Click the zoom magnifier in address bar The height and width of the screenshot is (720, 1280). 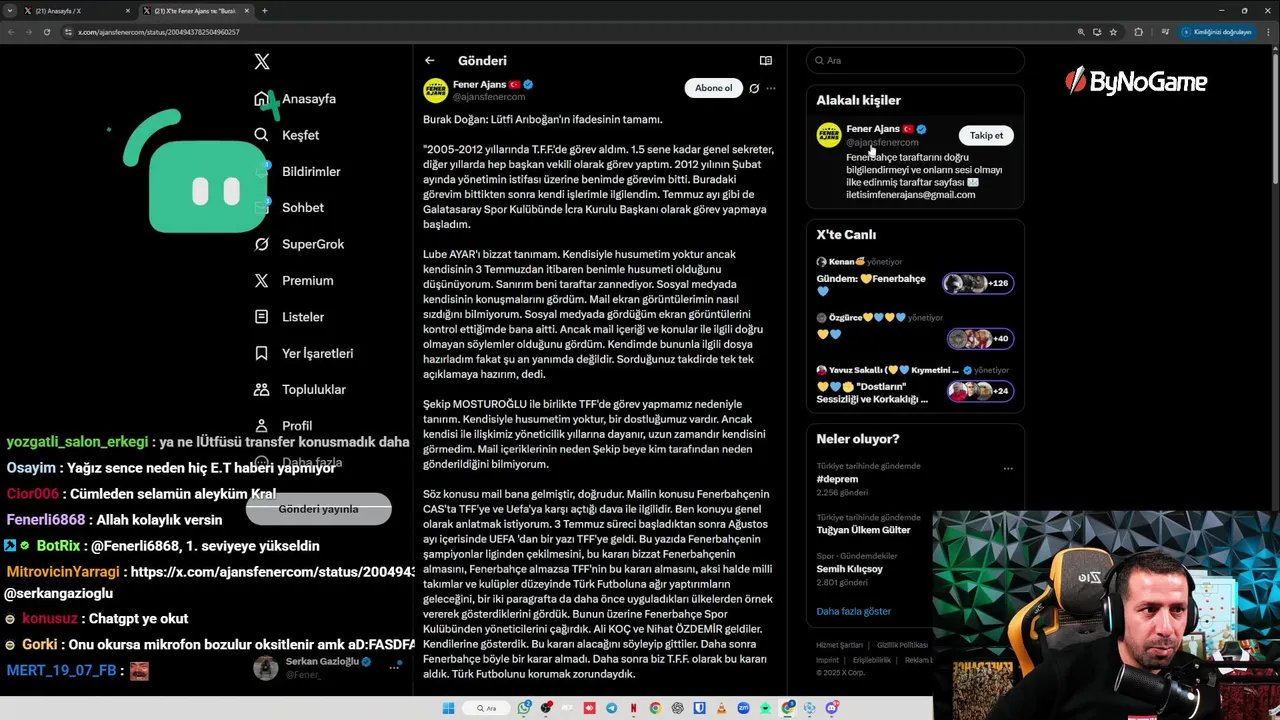(1081, 32)
